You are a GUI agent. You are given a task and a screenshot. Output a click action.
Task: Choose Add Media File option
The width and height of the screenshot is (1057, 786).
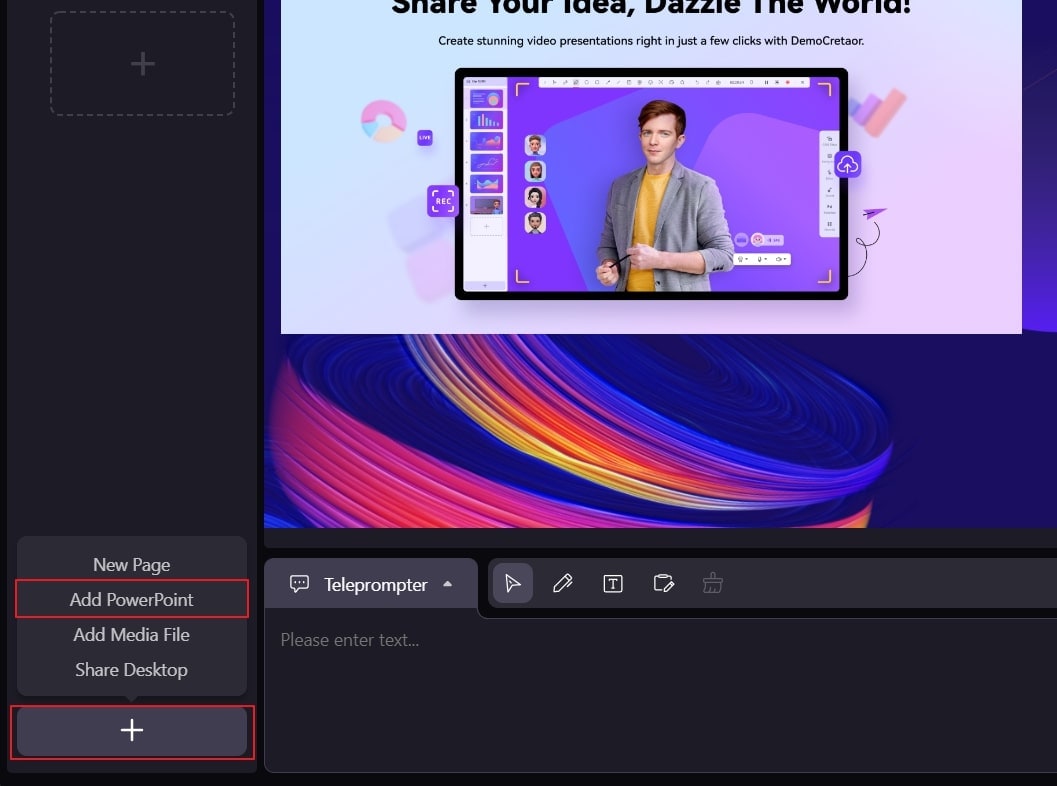(x=131, y=634)
